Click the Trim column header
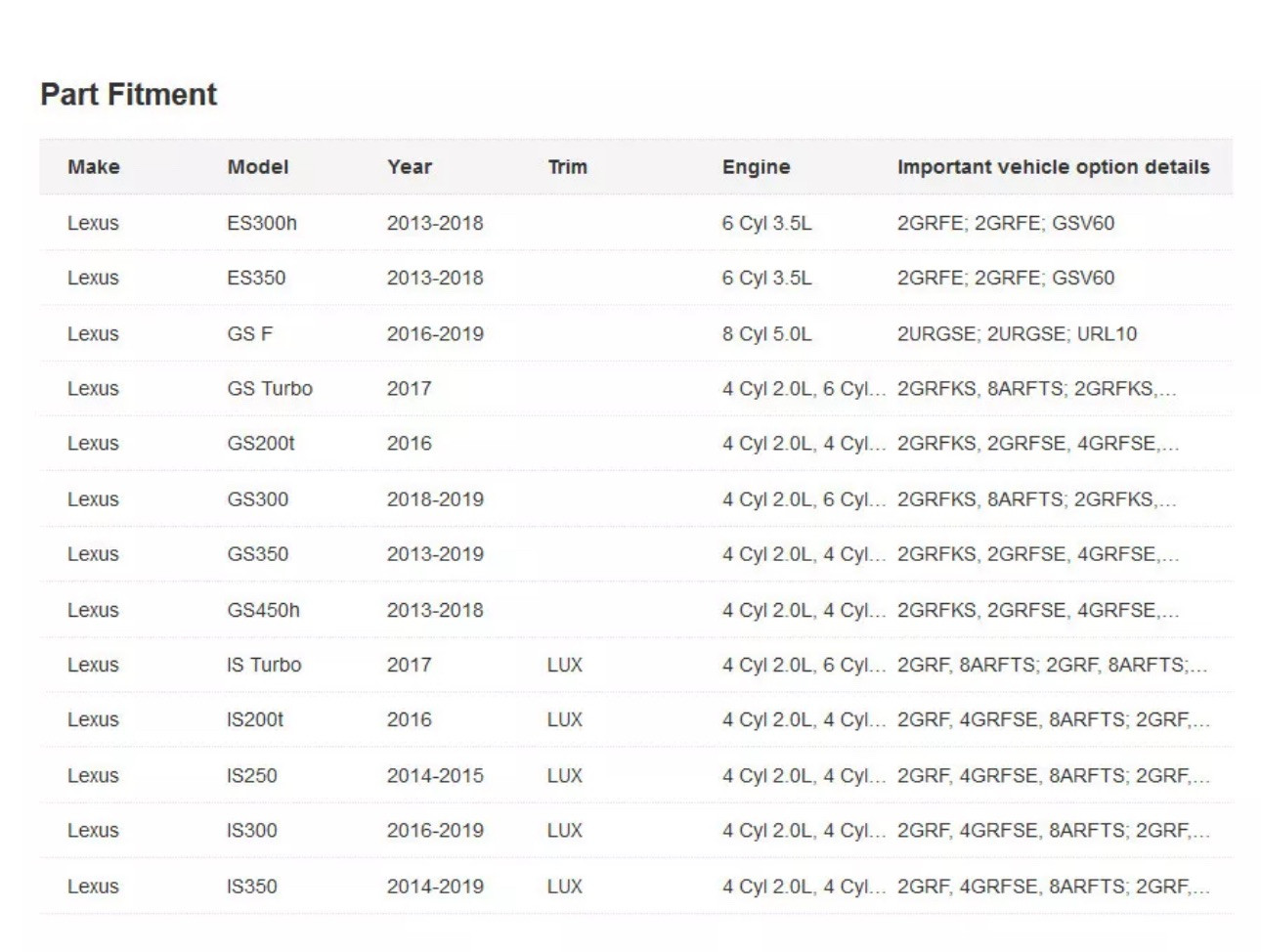This screenshot has height=952, width=1261. (x=567, y=167)
